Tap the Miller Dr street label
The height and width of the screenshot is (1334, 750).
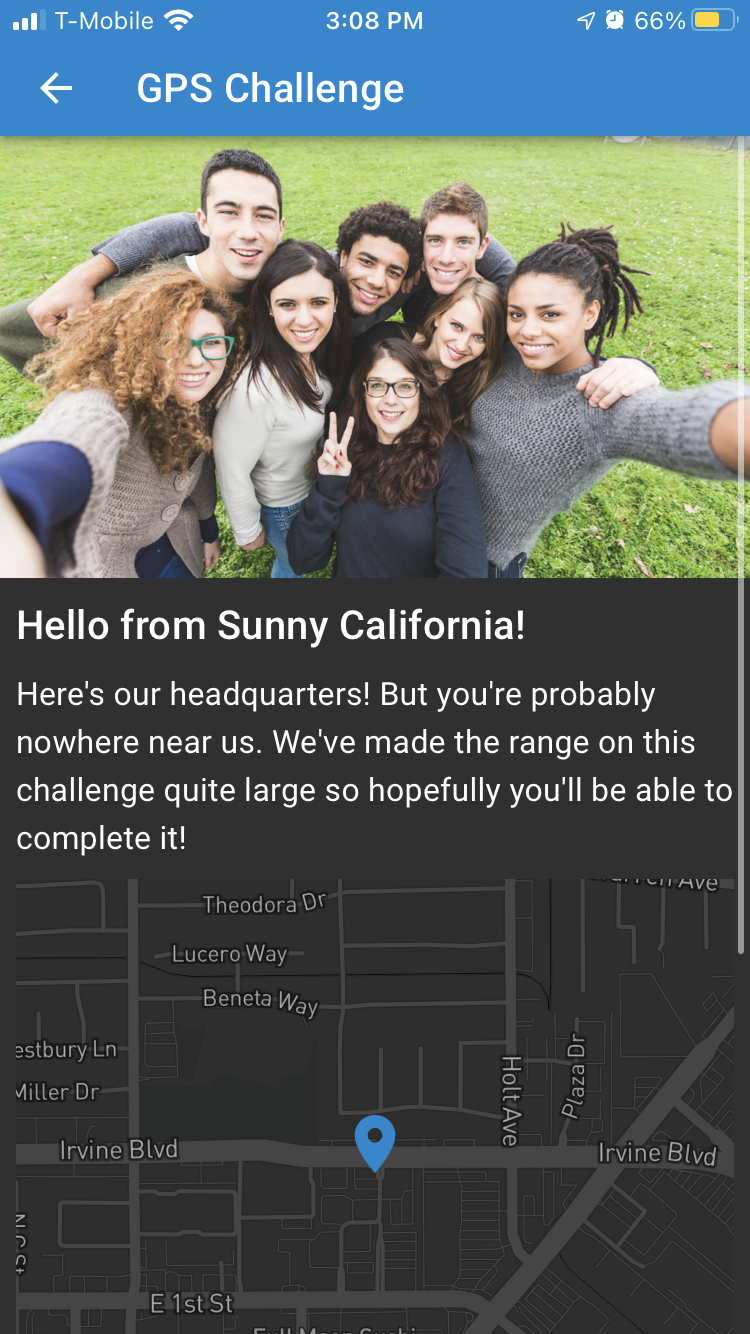click(58, 1092)
